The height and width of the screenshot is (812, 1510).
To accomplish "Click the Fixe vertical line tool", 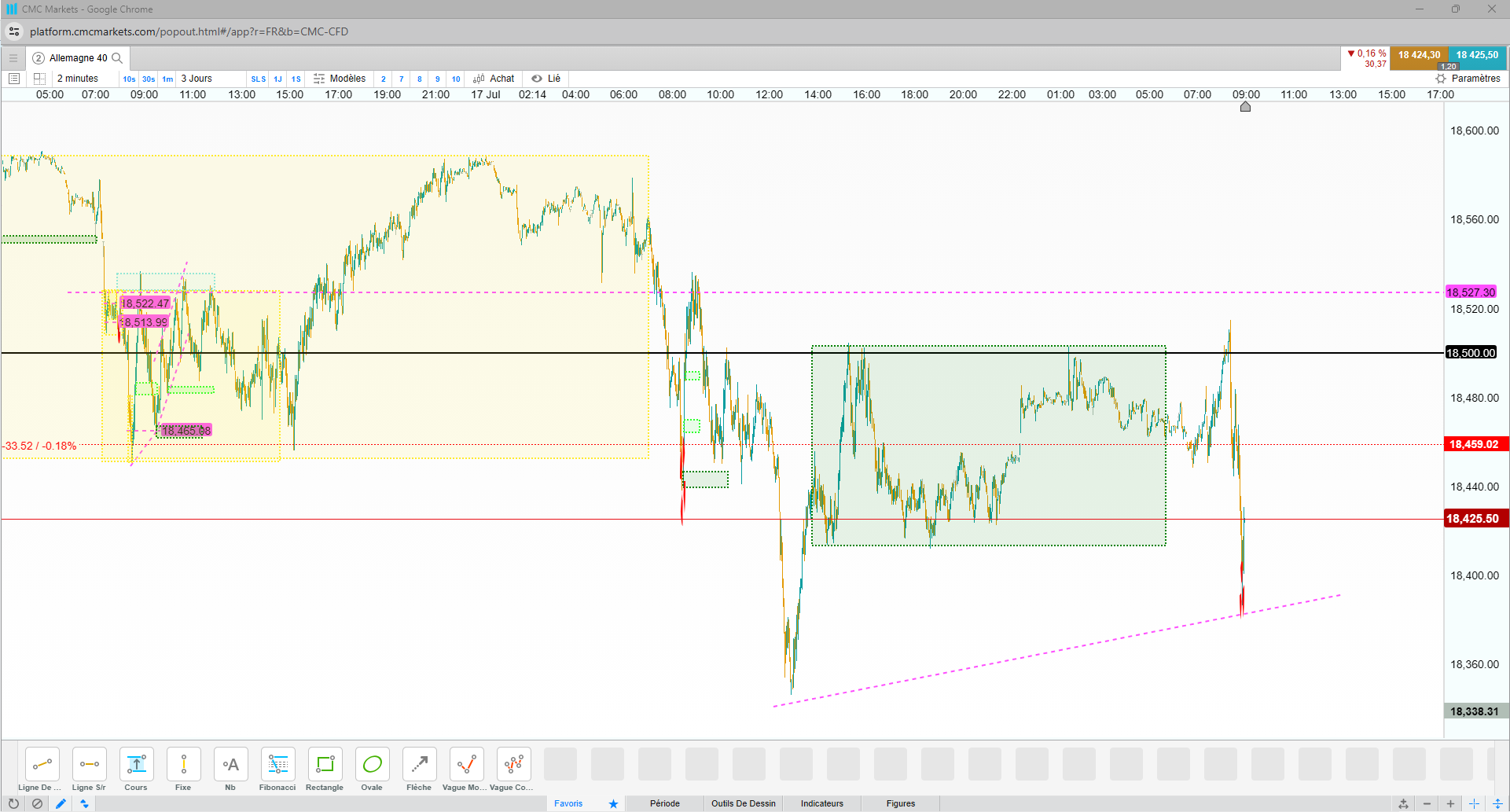I will 183,770.
